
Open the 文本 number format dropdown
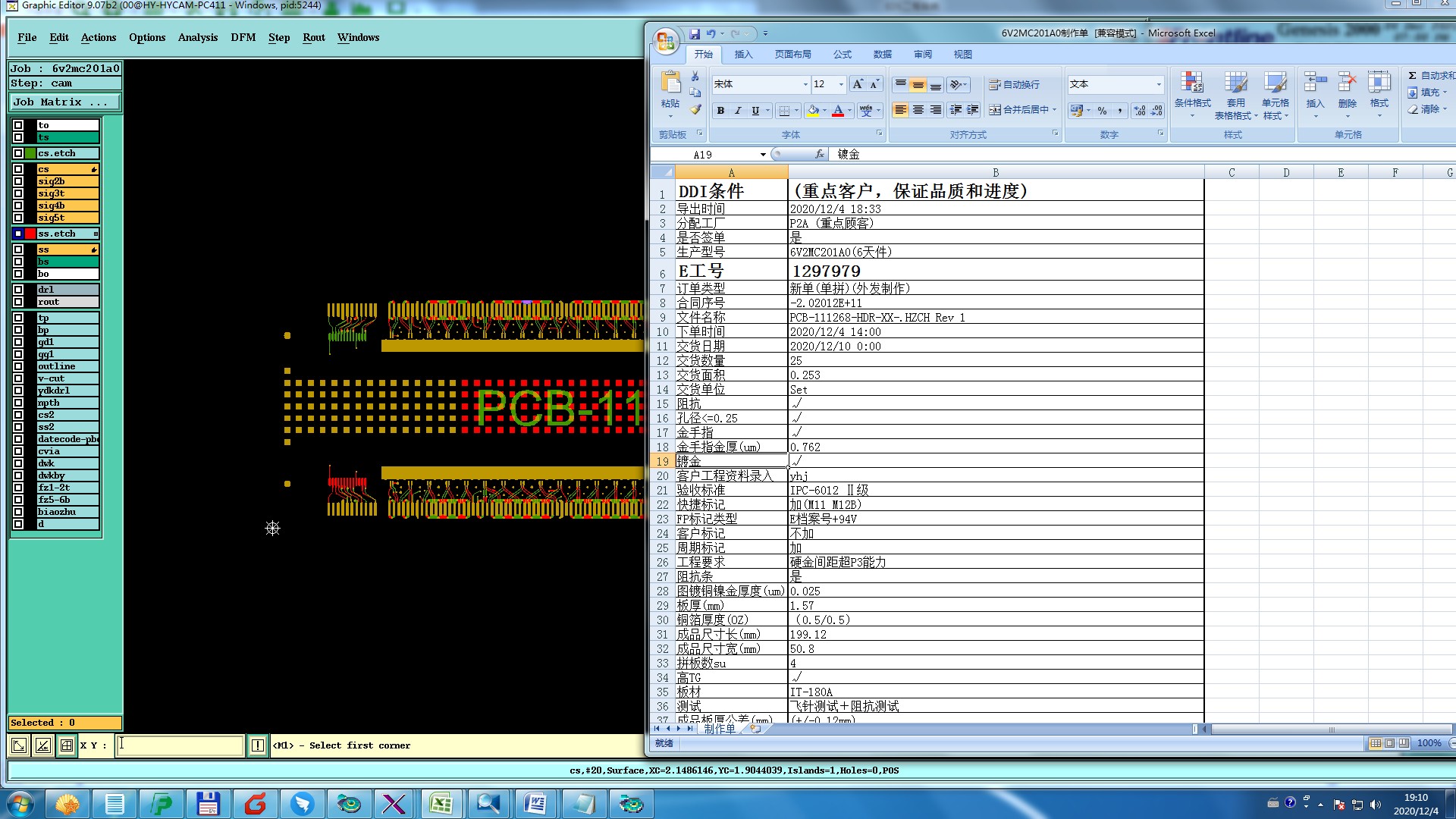pos(1159,84)
